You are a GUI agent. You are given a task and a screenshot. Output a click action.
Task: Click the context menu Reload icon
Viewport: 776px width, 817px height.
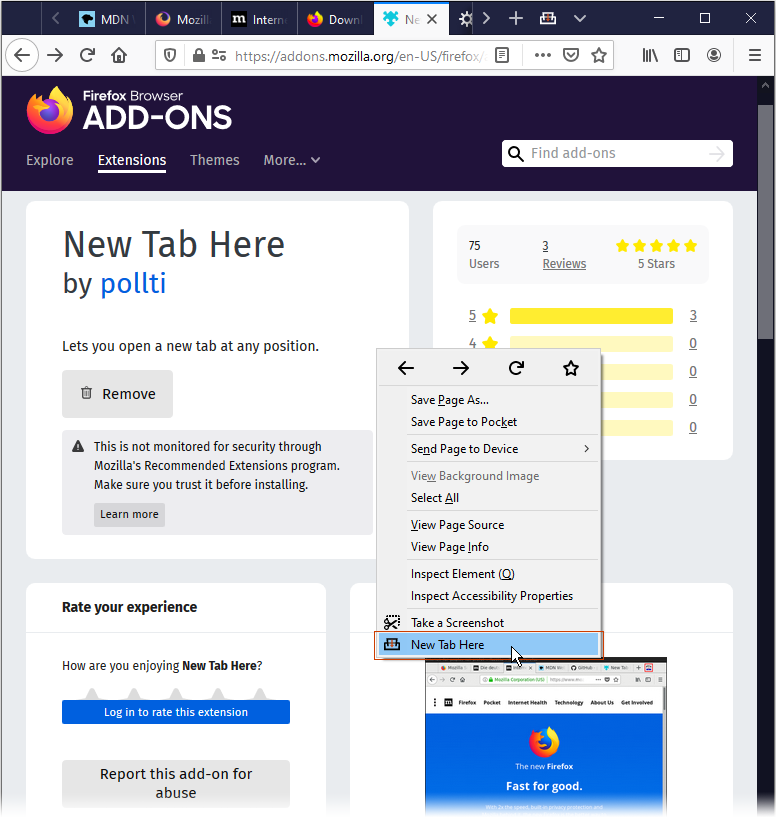[x=516, y=368]
